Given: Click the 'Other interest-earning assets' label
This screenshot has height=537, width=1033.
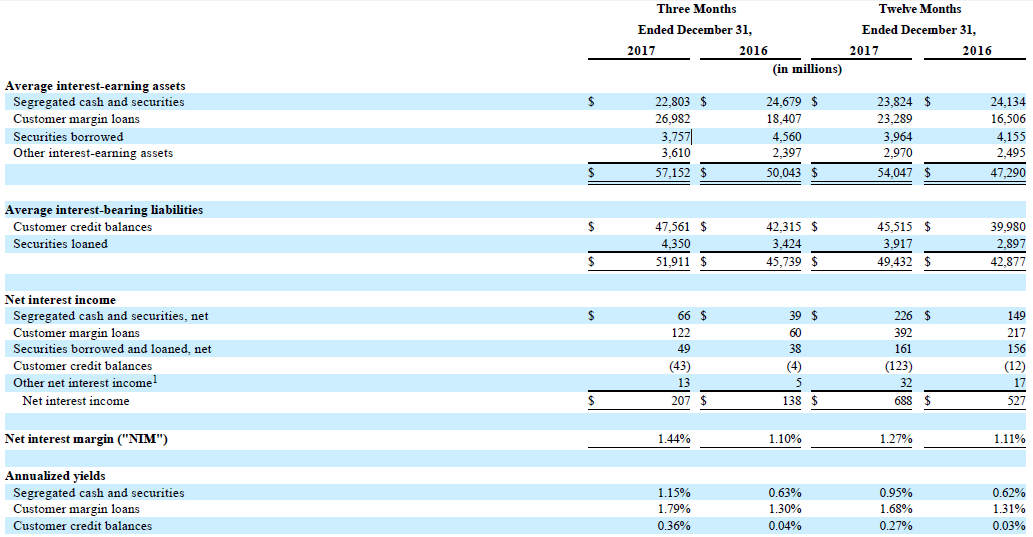Looking at the screenshot, I should [x=93, y=153].
